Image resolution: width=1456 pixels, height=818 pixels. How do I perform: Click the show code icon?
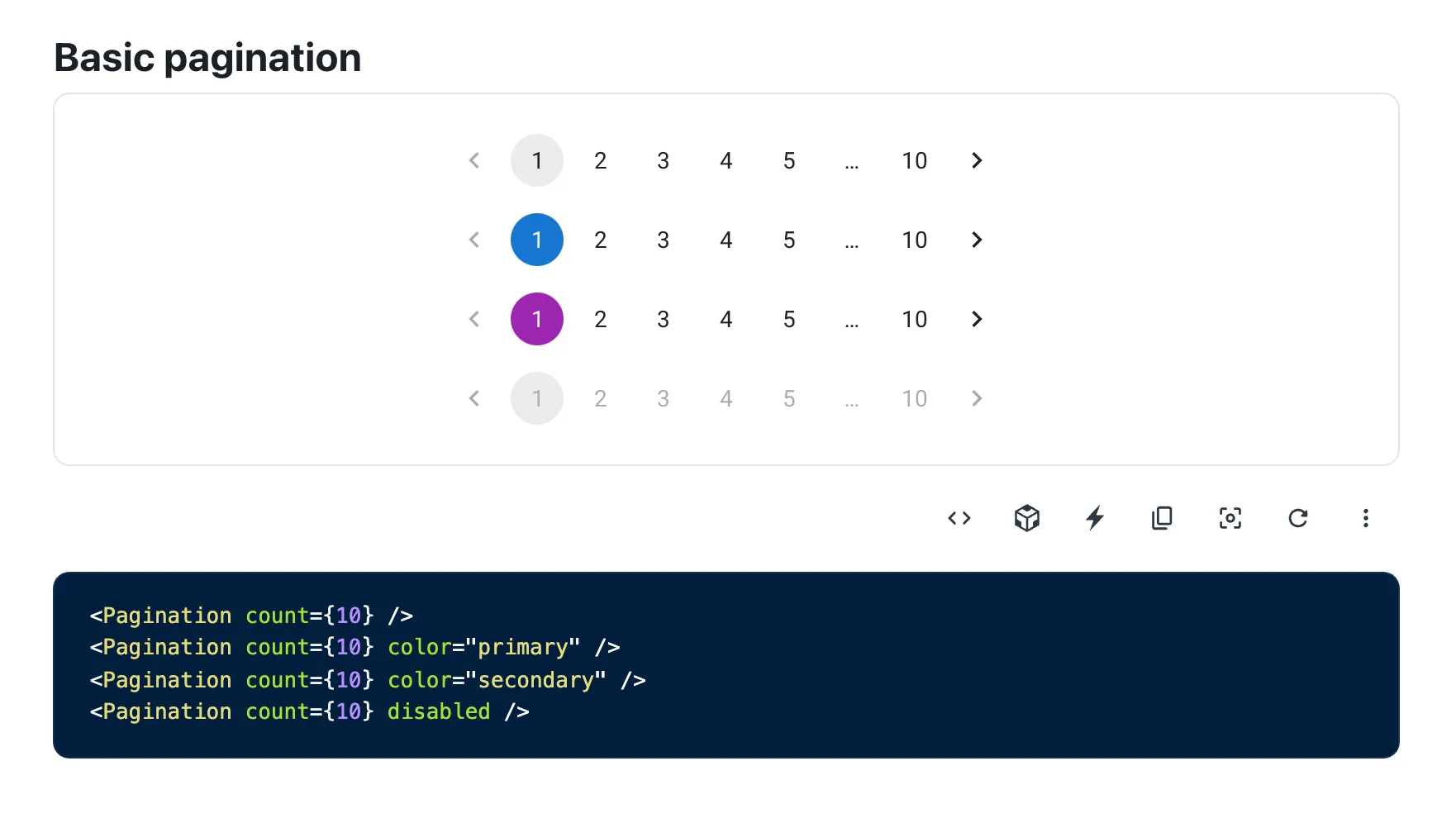click(959, 518)
